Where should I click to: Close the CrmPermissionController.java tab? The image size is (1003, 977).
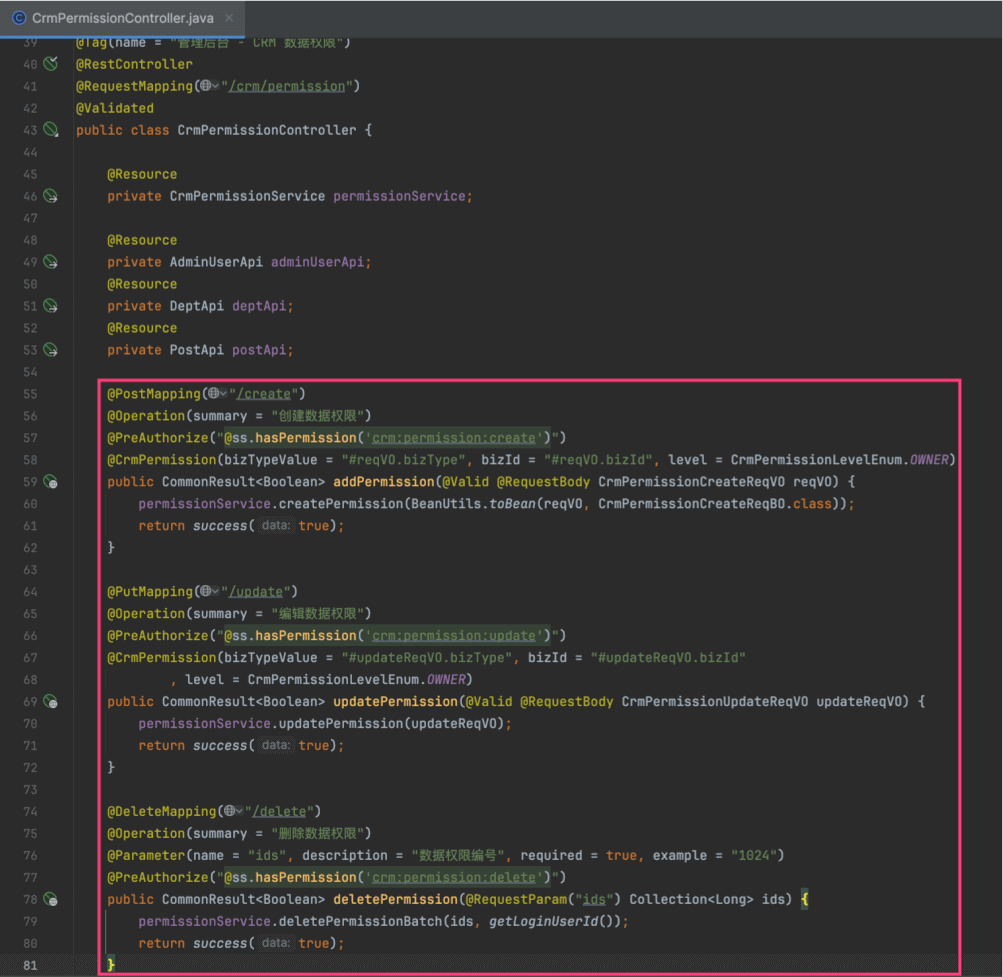228,18
